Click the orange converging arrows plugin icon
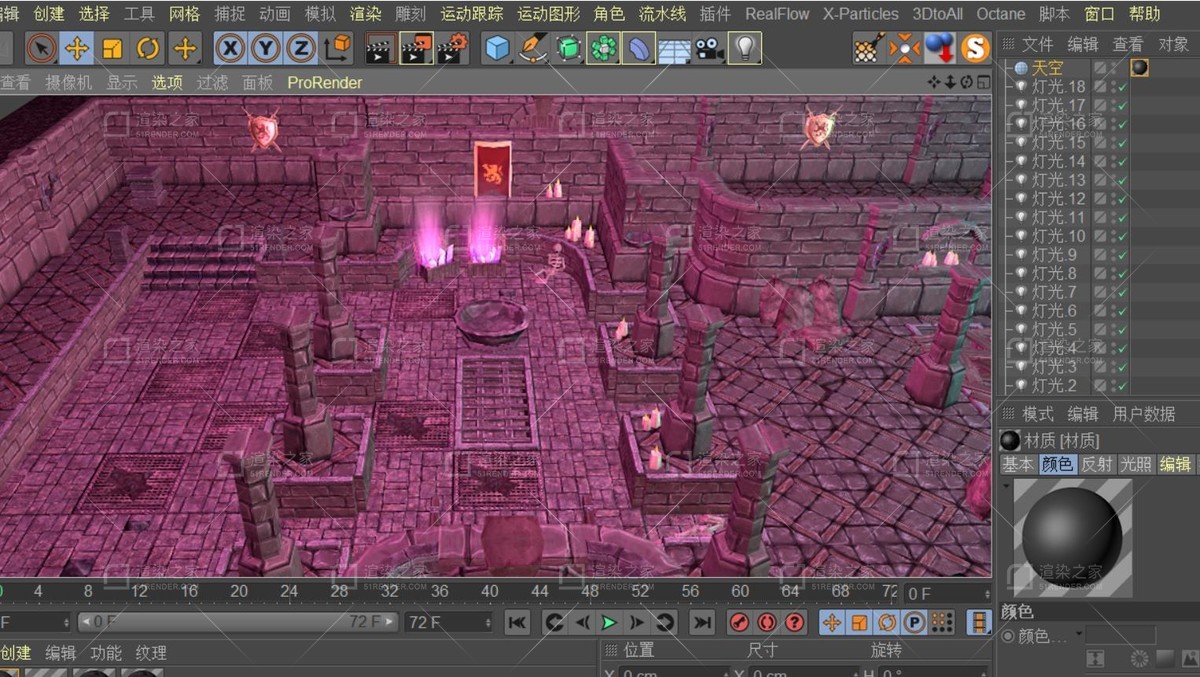This screenshot has height=677, width=1200. (904, 48)
